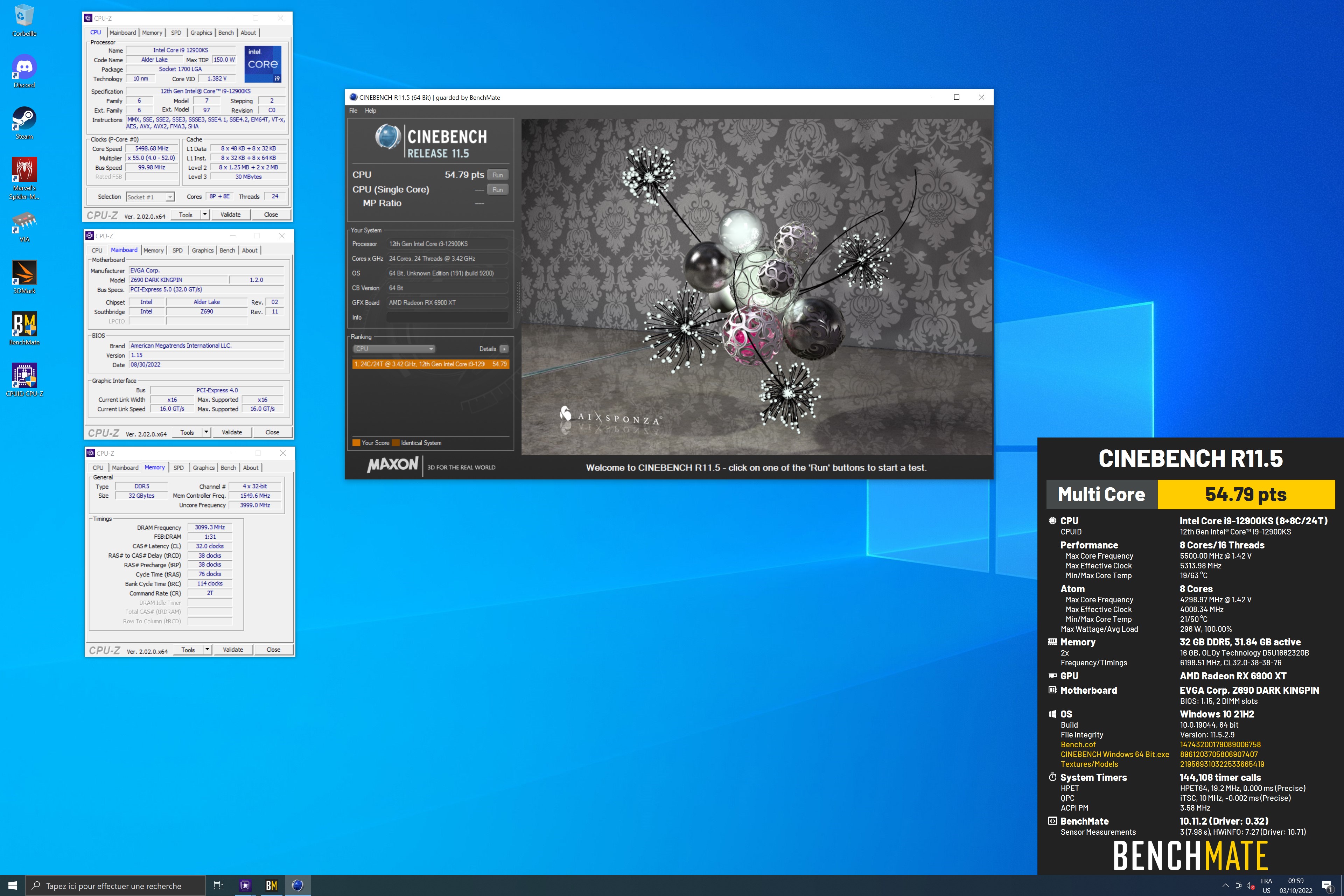The image size is (1344, 896).
Task: Click the Cinebench title bar app icon
Action: point(353,97)
